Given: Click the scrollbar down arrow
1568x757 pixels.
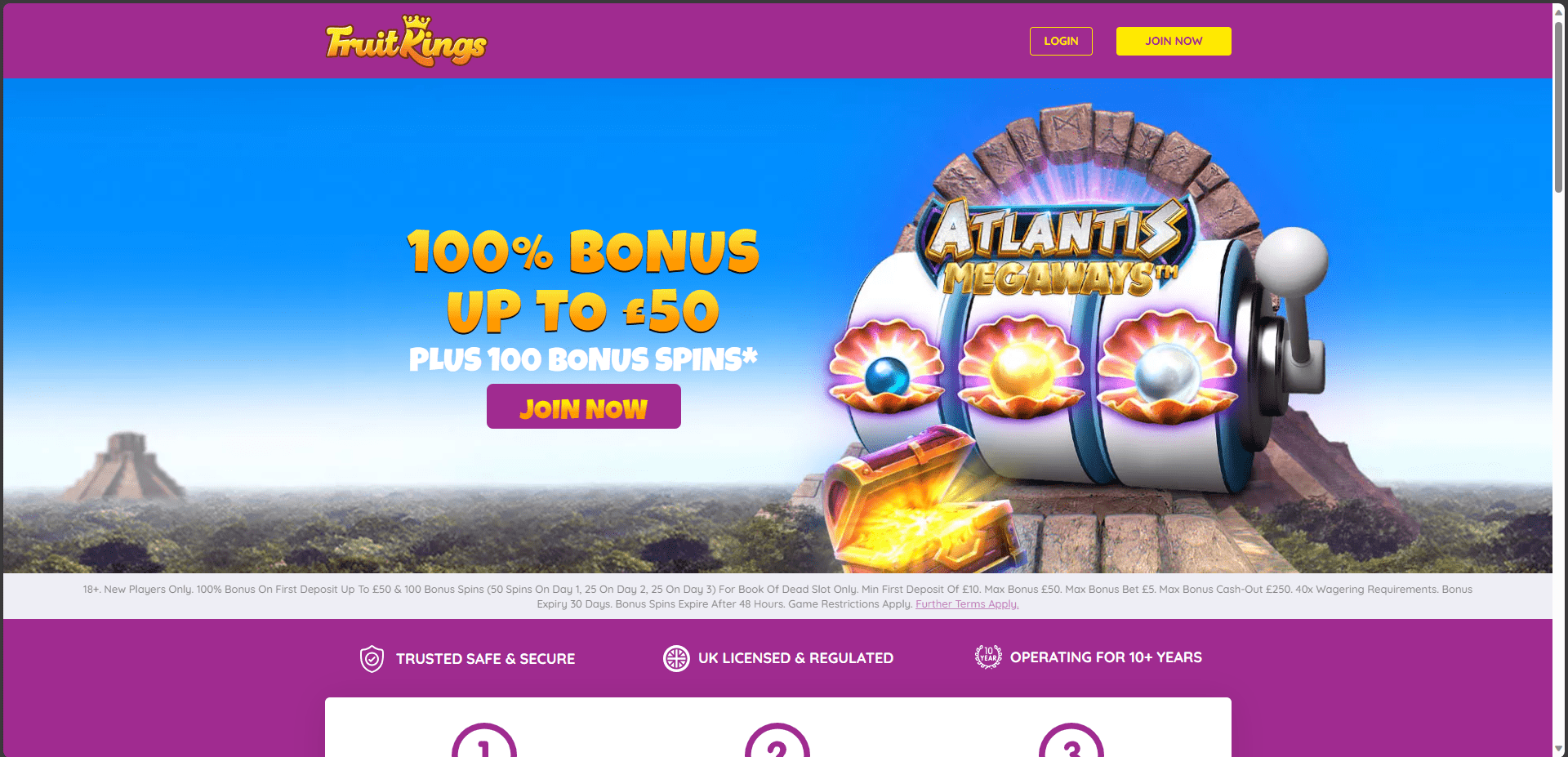Looking at the screenshot, I should coord(1559,749).
